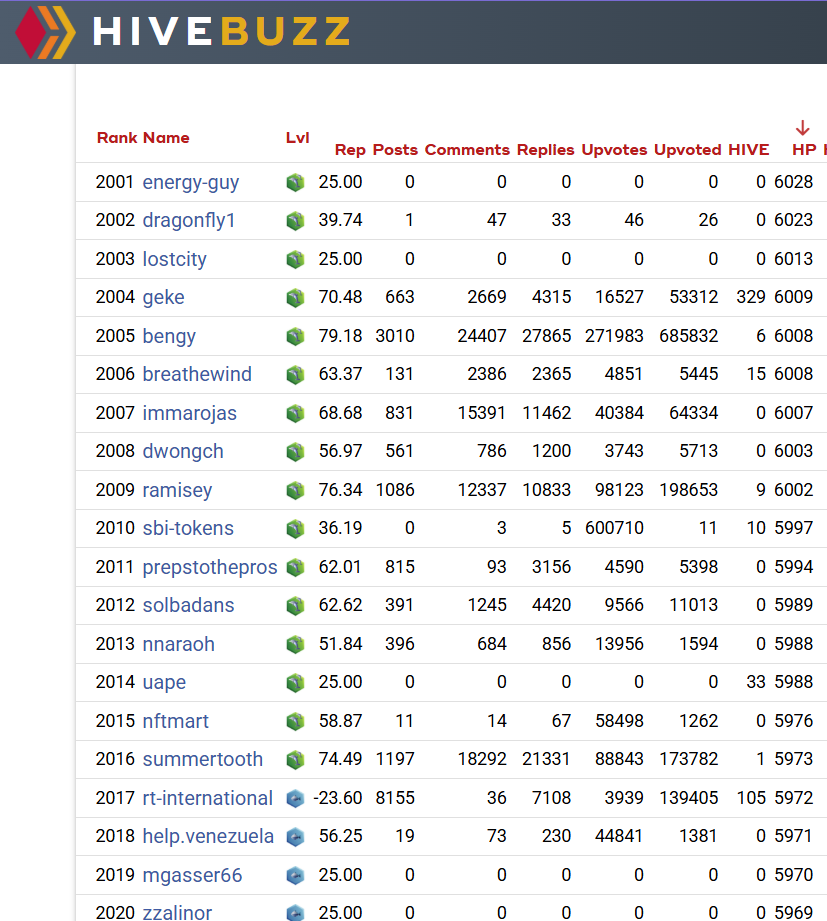Click ramisey's level badge icon
The width and height of the screenshot is (827, 921).
(x=295, y=490)
